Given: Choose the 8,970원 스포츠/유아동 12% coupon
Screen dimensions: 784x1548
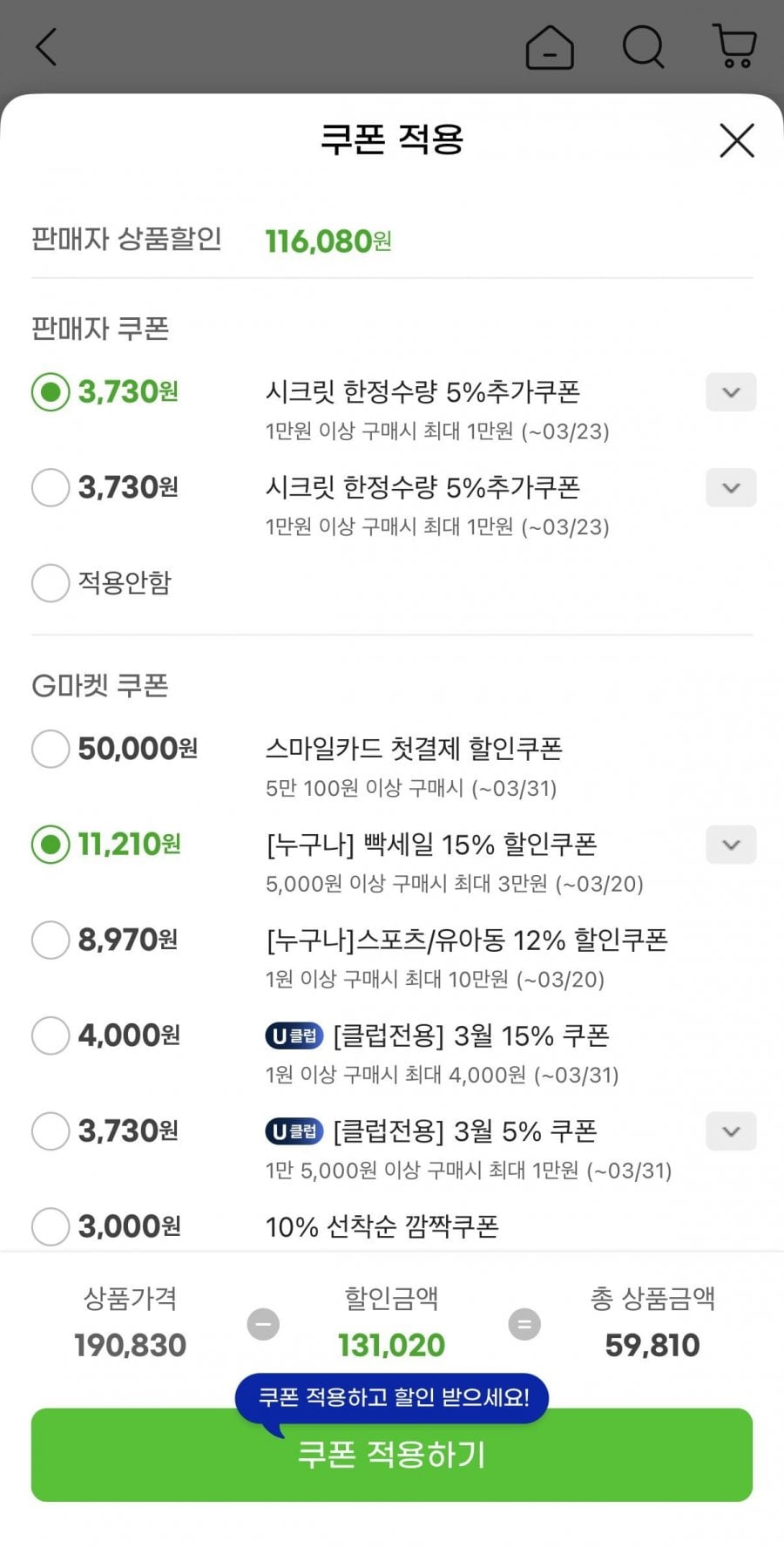Looking at the screenshot, I should [x=51, y=940].
